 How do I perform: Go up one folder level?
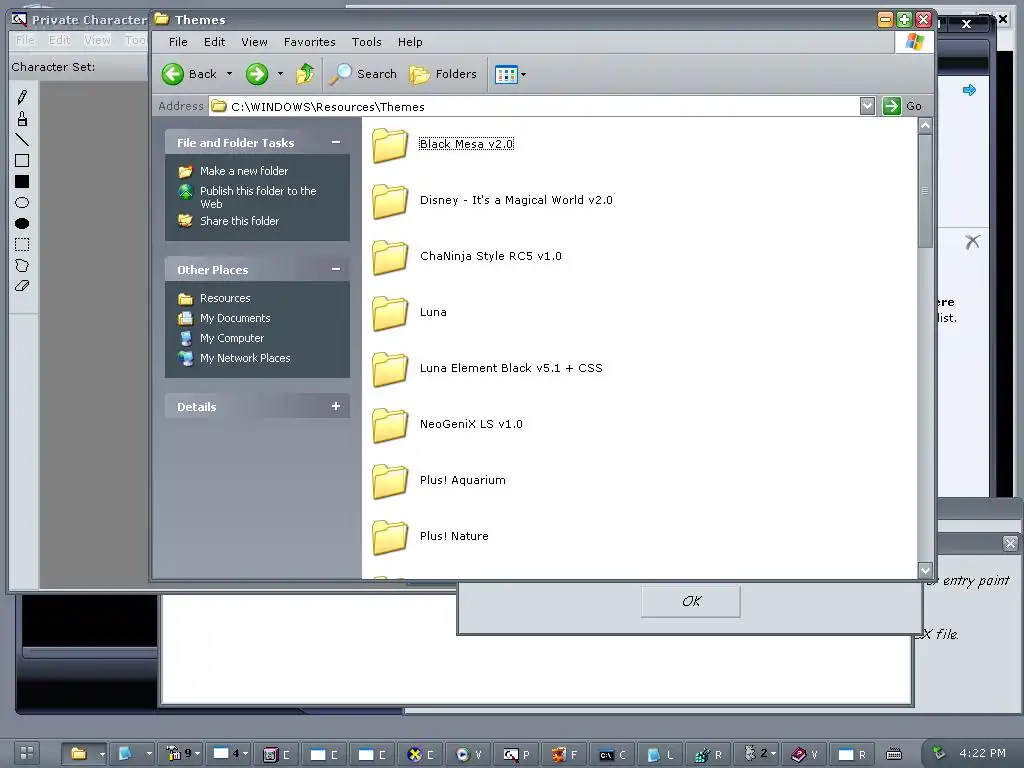305,74
